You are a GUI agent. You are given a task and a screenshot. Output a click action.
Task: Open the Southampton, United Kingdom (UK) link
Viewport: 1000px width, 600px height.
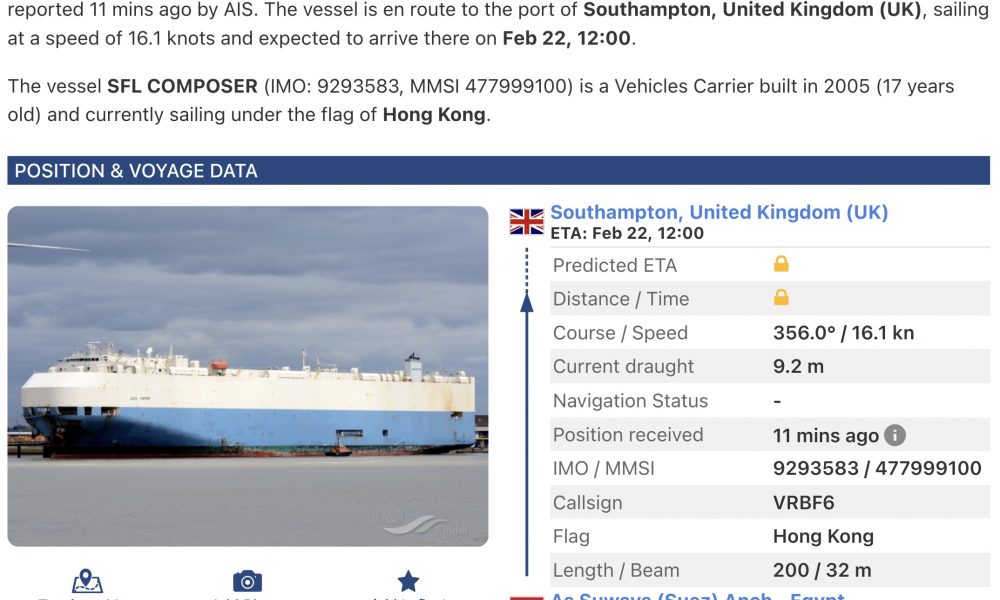click(x=719, y=212)
